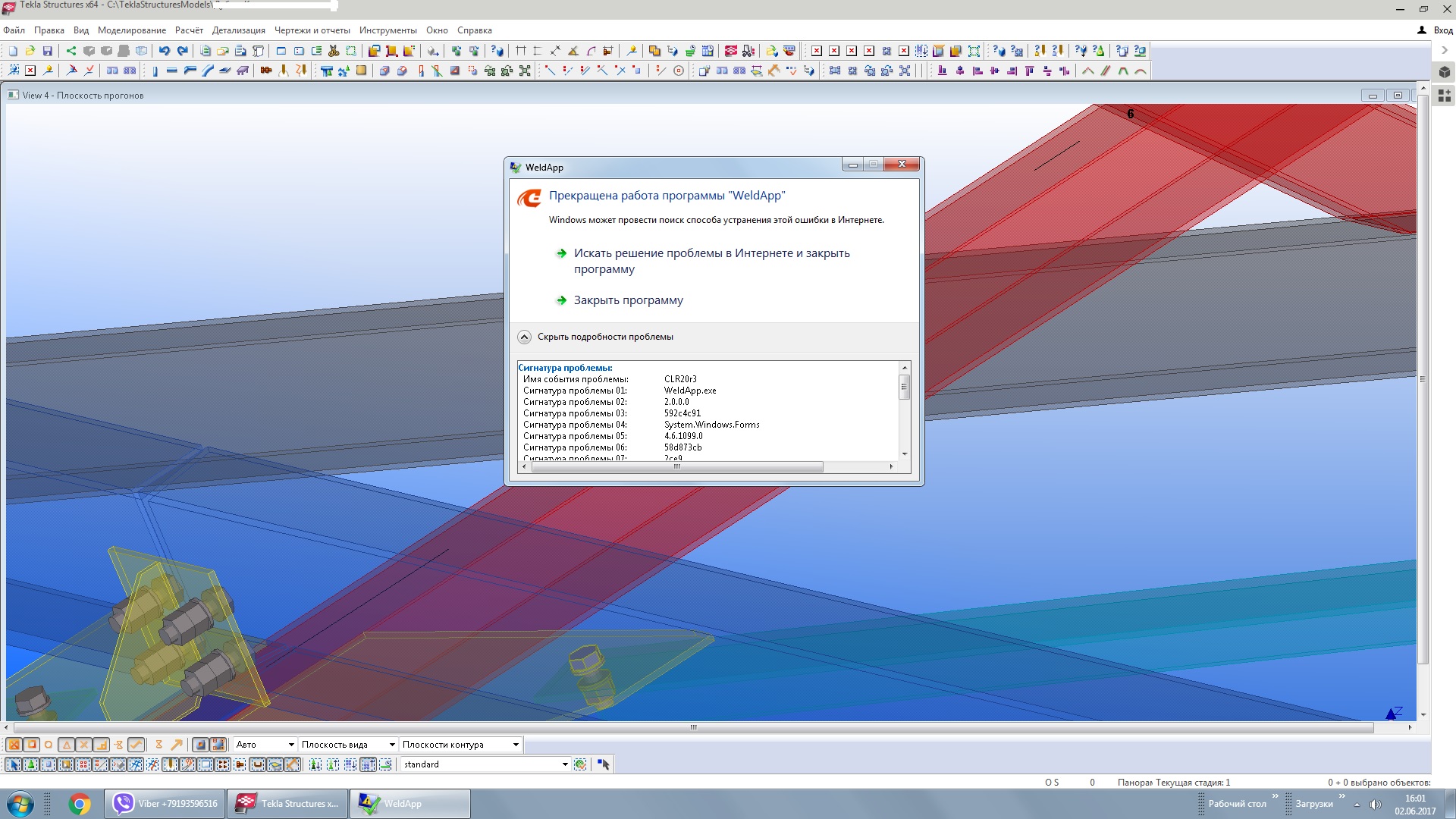Collapse Скрыть подробности проблемы details
The height and width of the screenshot is (819, 1456).
coord(524,337)
